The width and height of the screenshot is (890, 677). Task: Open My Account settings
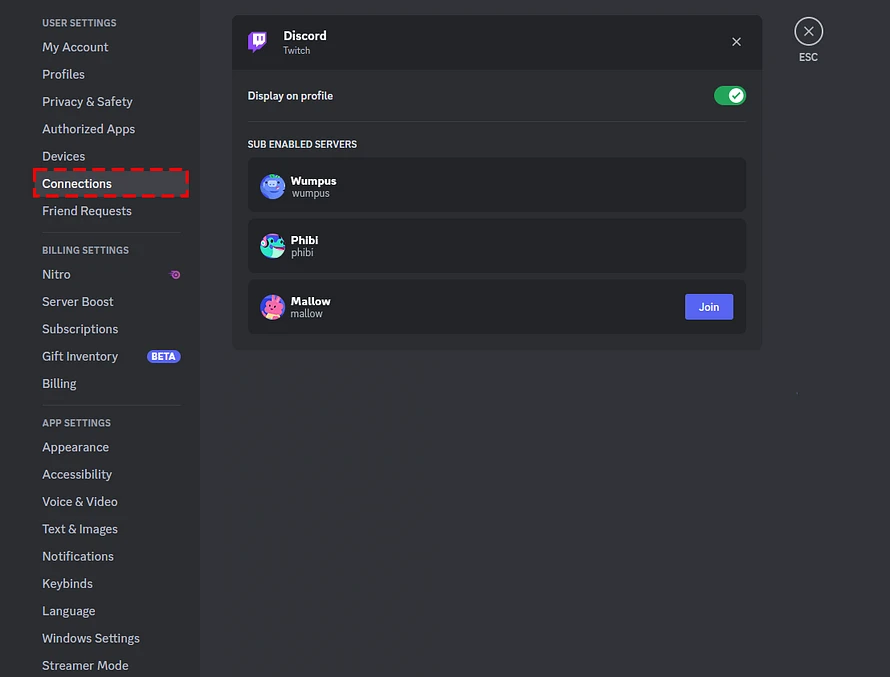75,47
